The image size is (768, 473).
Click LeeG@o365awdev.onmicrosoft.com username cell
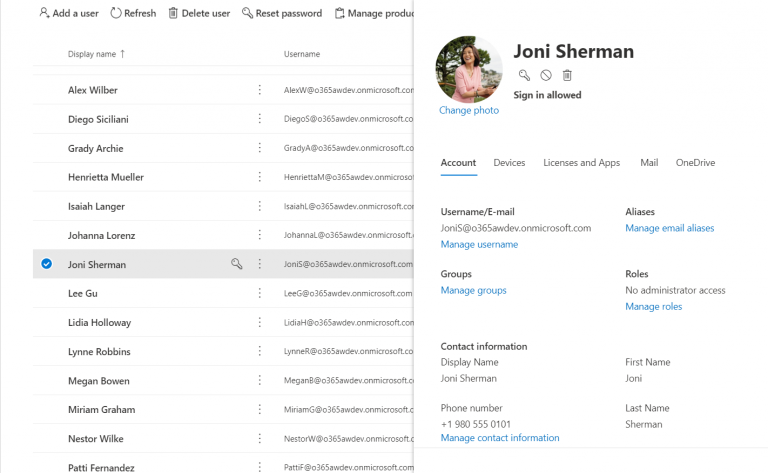pyautogui.click(x=348, y=293)
